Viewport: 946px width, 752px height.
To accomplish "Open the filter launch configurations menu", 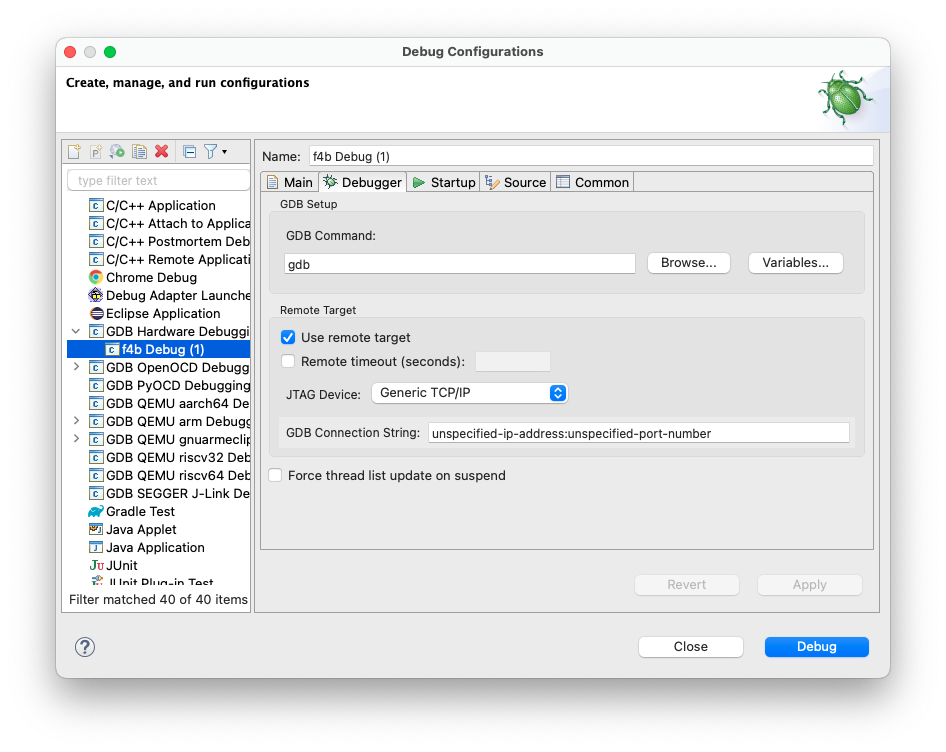I will [215, 151].
